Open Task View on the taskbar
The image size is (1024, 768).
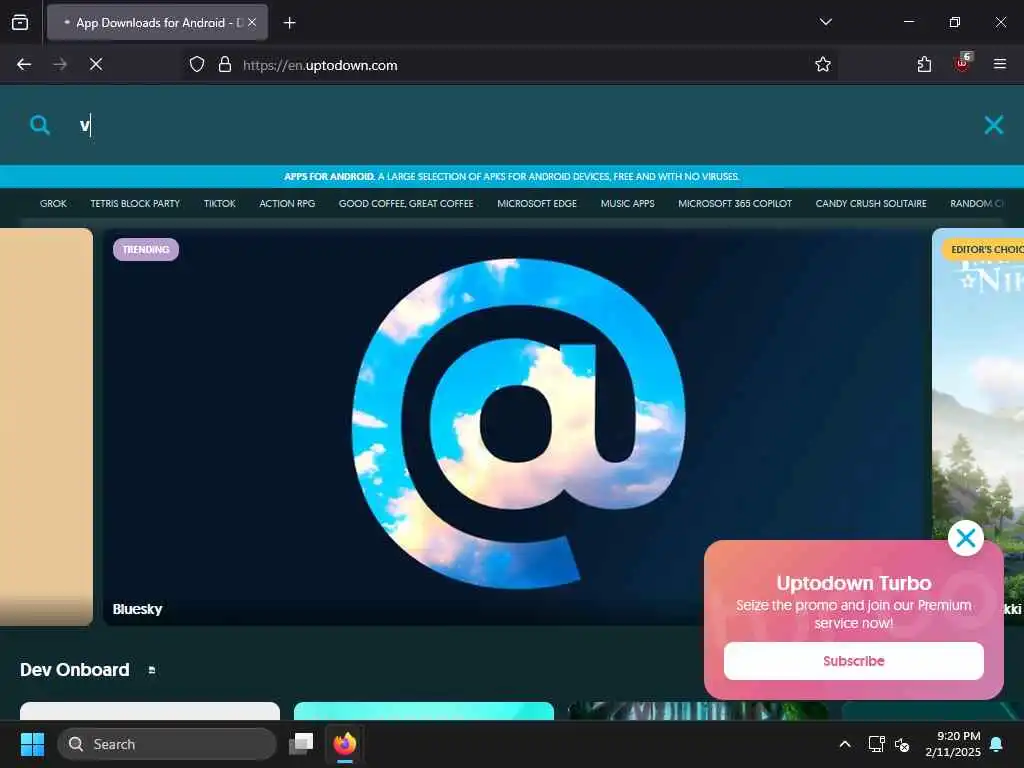tap(302, 744)
